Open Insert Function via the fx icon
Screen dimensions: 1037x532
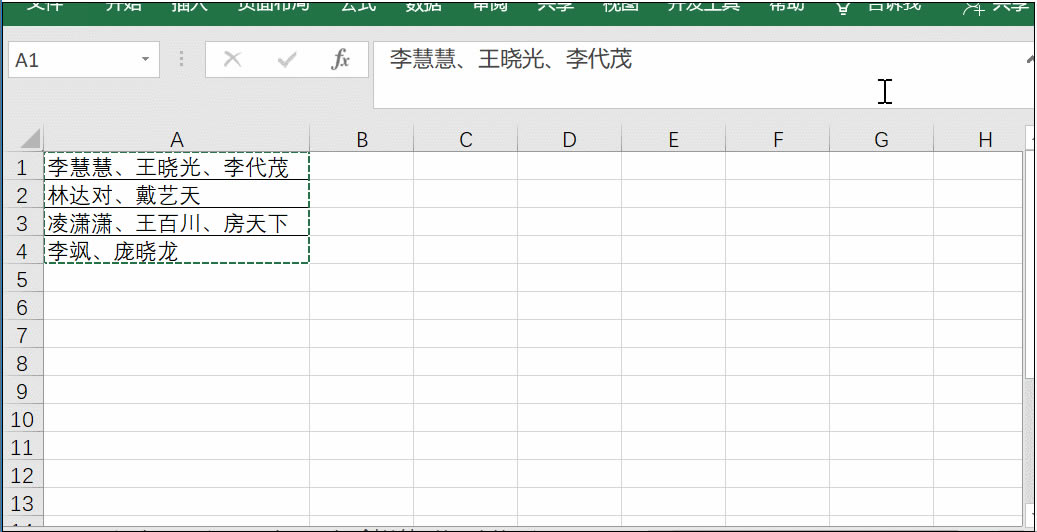click(341, 60)
